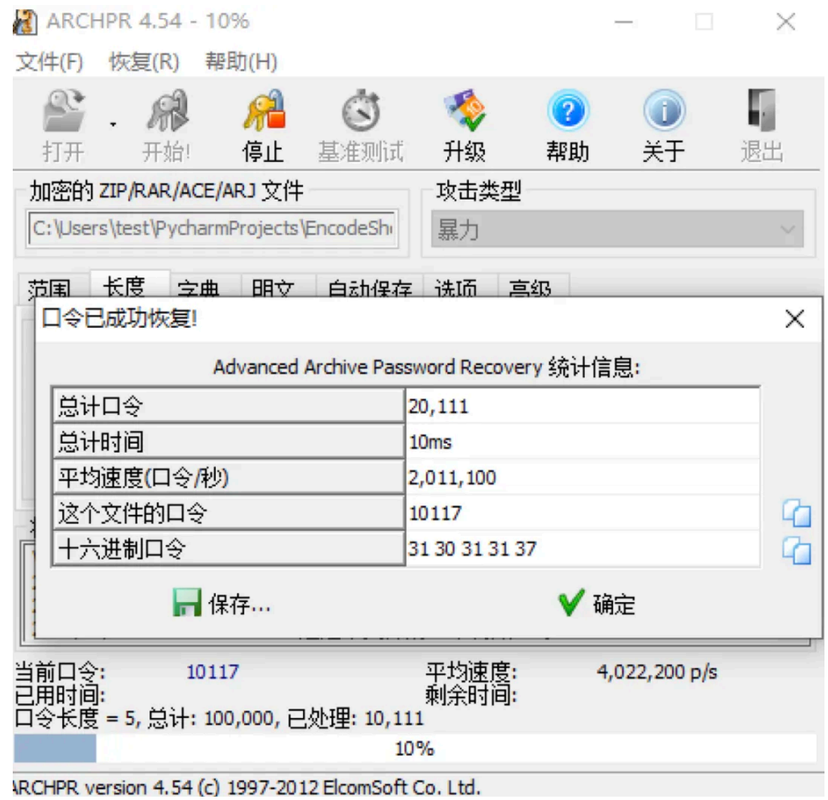Click the green checkmark beside 确定
828x800 pixels.
pos(571,603)
